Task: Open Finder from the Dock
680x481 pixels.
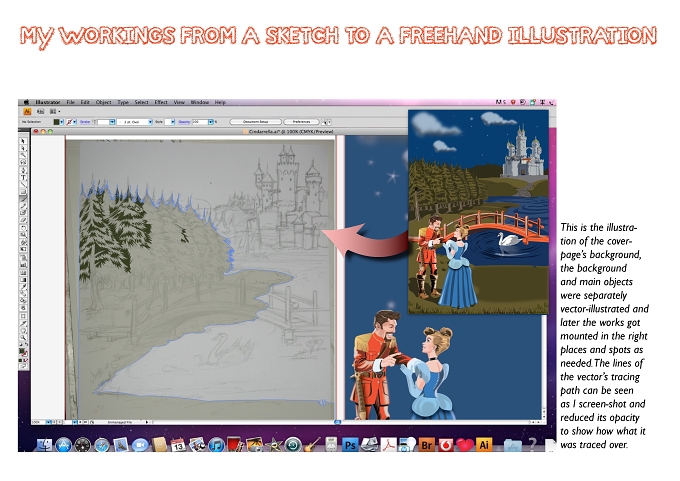Action: (x=44, y=444)
